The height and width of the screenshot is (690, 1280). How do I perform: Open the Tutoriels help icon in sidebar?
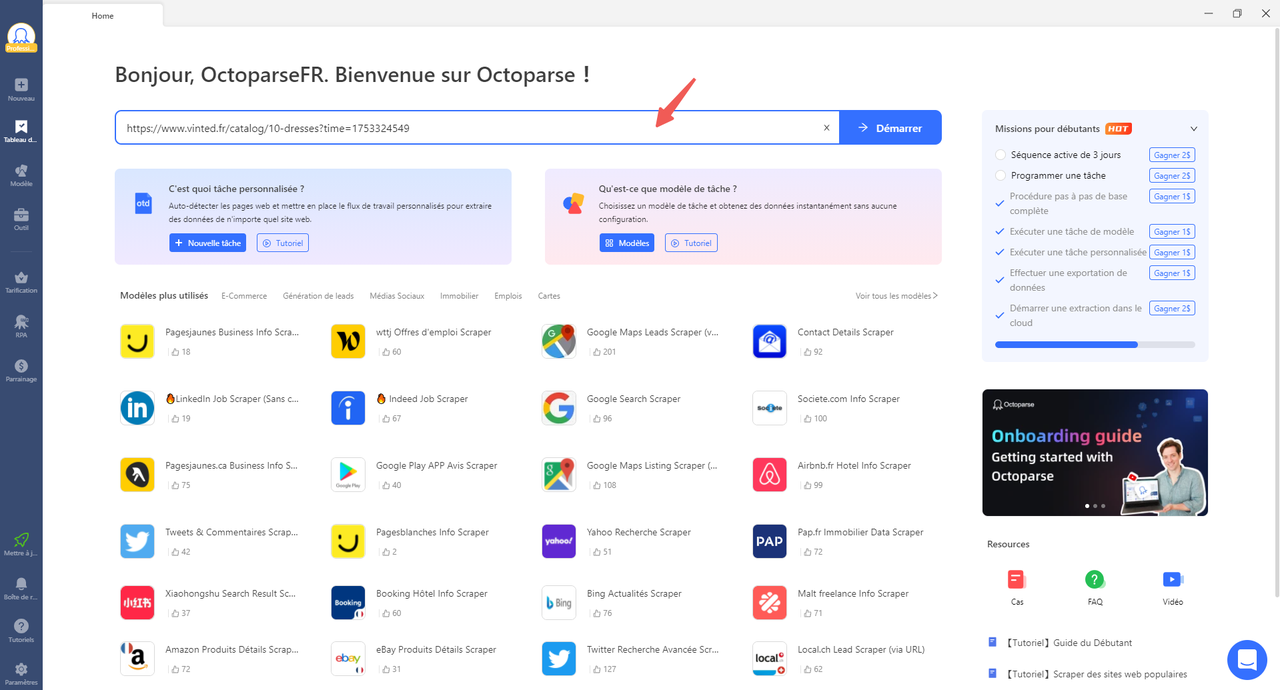tap(21, 626)
